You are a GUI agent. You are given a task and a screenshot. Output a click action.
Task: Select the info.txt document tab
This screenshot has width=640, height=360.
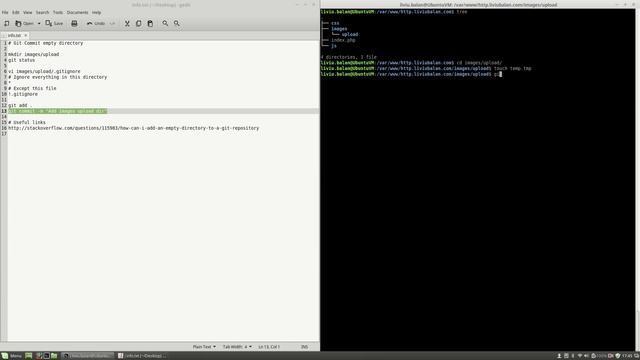14,36
